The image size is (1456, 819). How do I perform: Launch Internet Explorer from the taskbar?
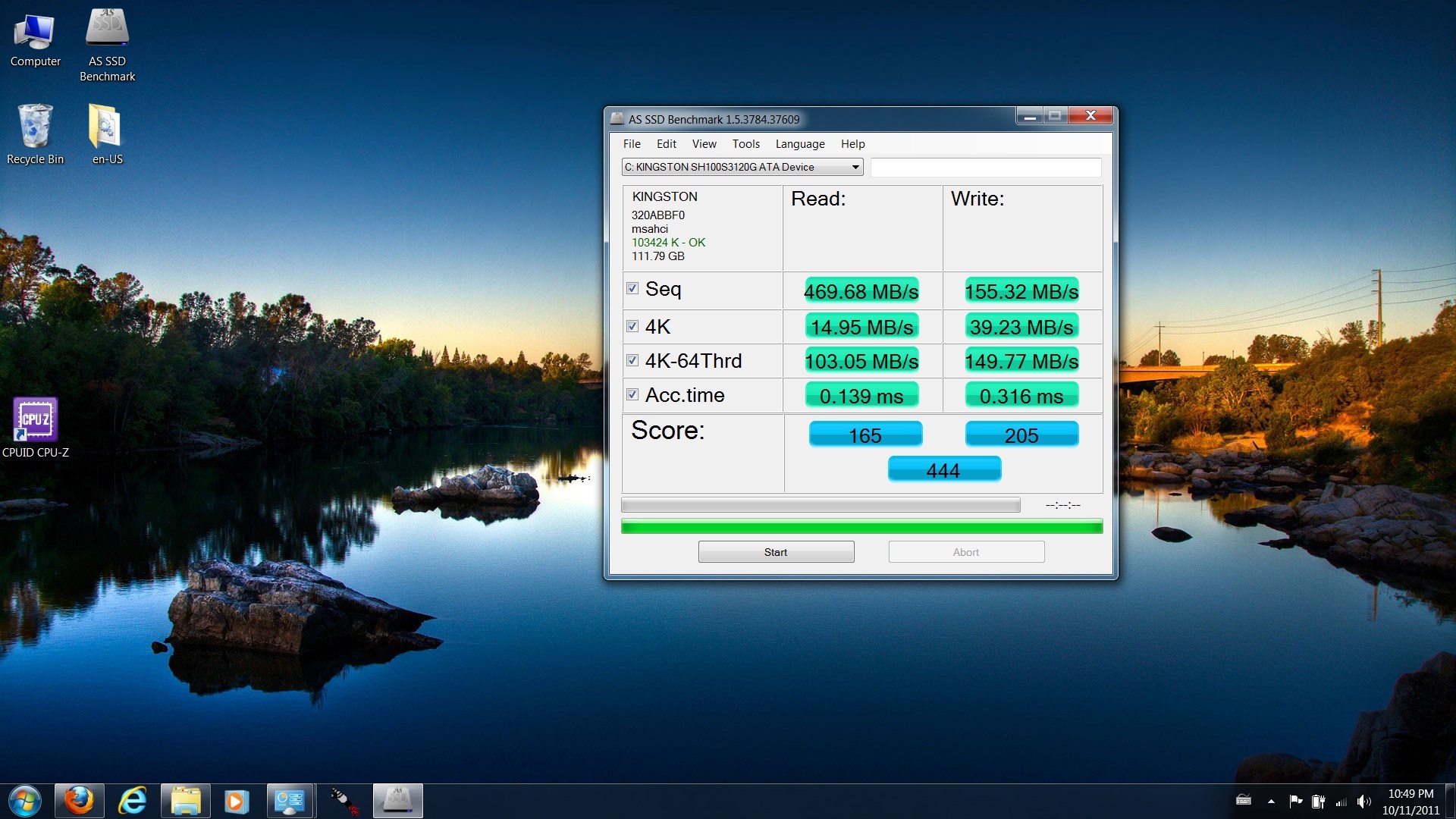(133, 801)
